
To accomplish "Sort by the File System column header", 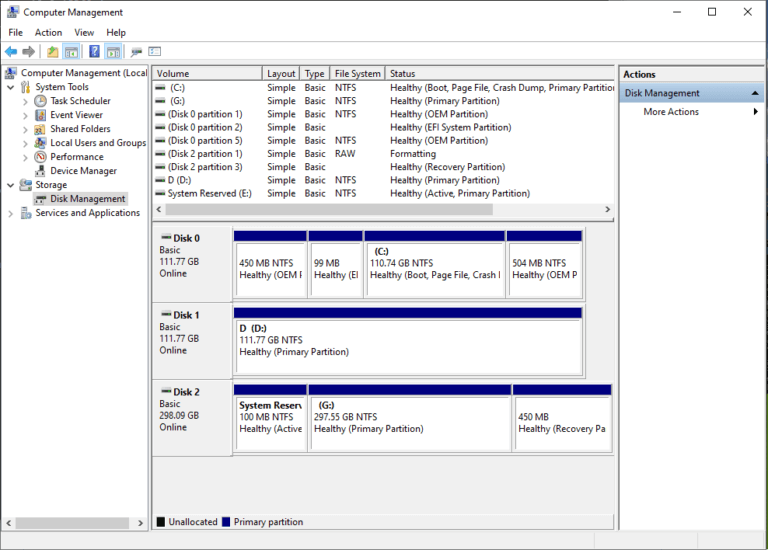I will tap(358, 73).
